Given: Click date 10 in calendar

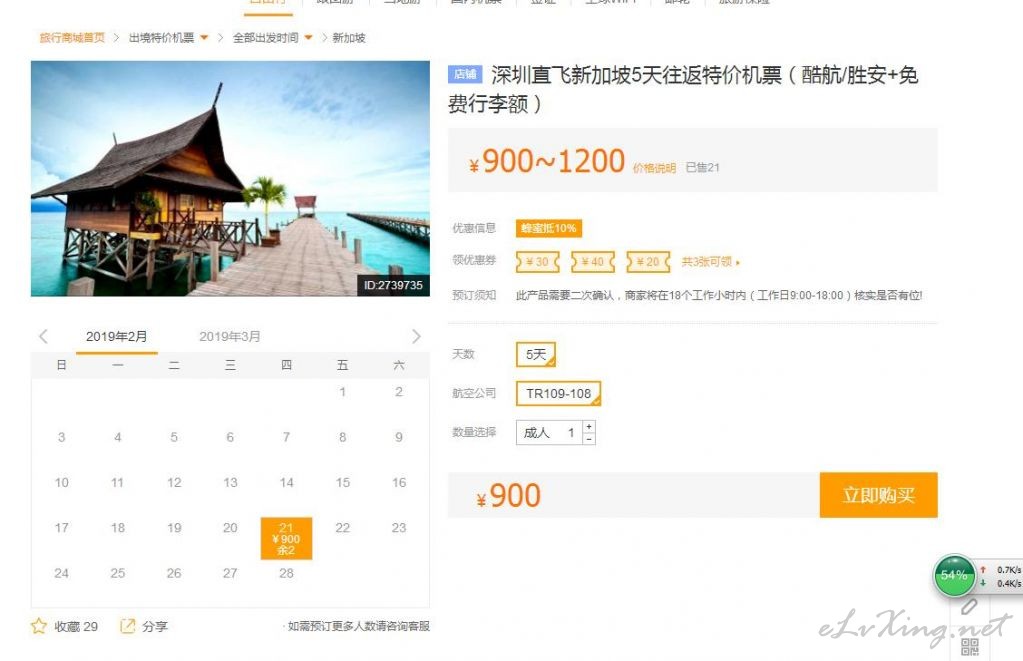Looking at the screenshot, I should point(61,483).
